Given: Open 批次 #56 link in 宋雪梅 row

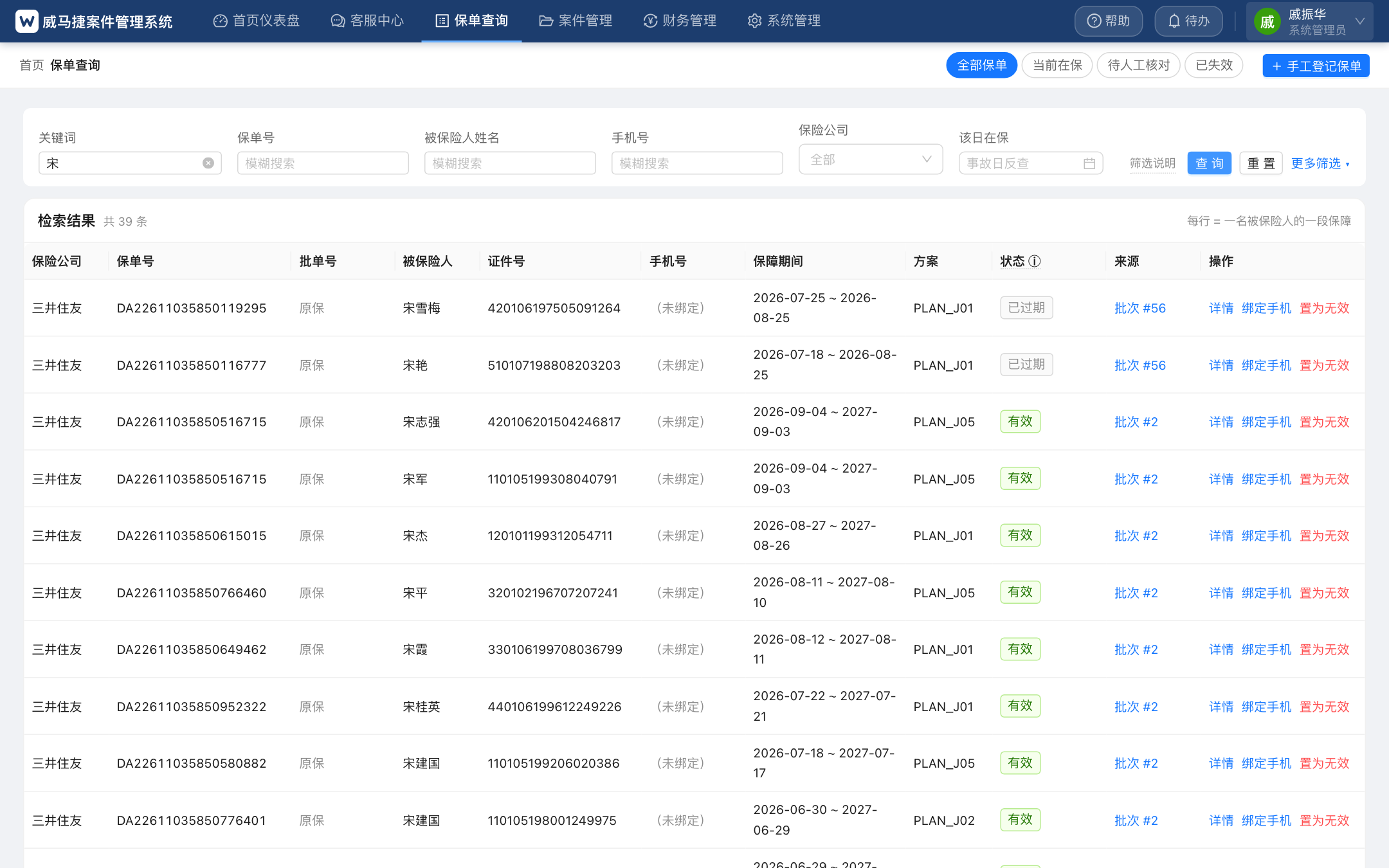Looking at the screenshot, I should tap(1139, 308).
